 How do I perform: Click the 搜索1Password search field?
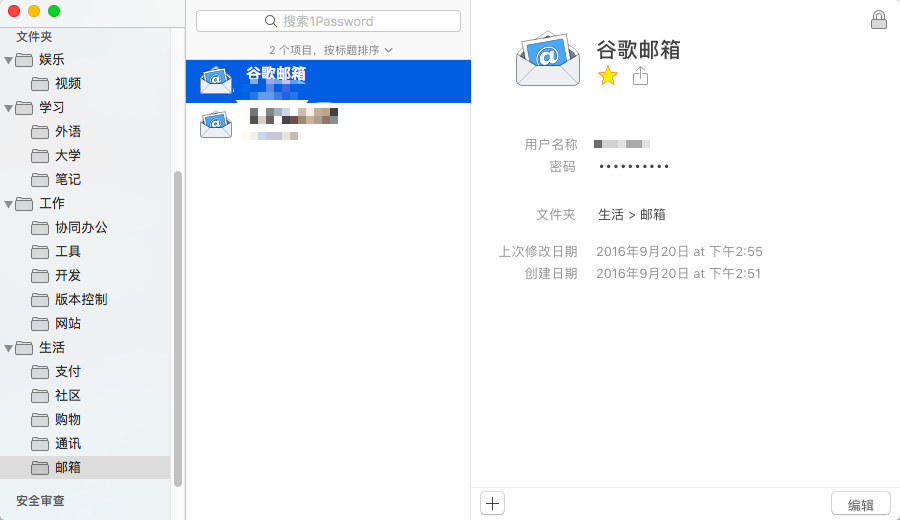click(x=328, y=21)
